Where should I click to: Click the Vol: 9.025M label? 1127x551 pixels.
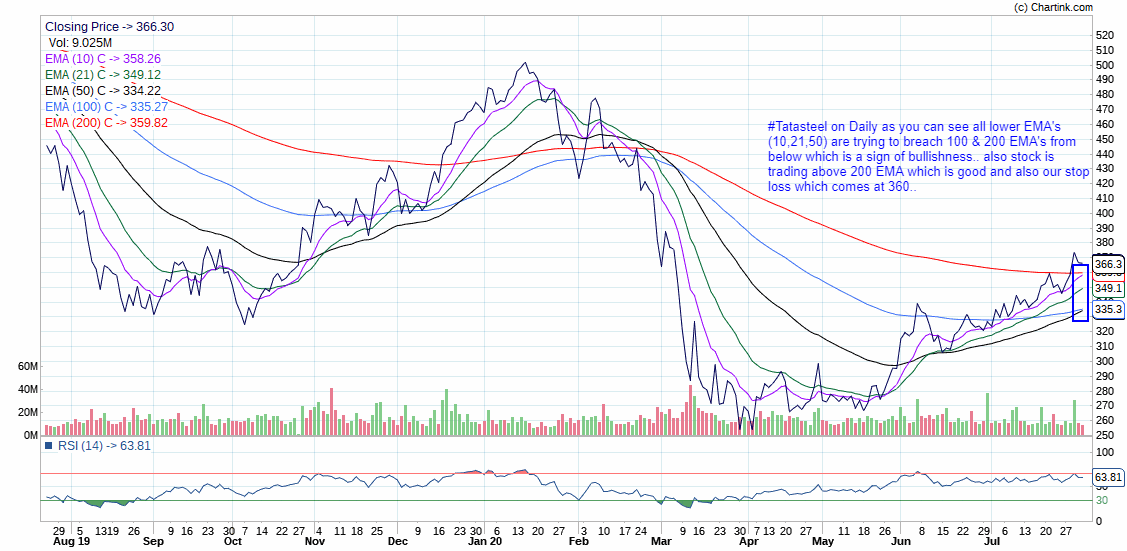point(80,43)
